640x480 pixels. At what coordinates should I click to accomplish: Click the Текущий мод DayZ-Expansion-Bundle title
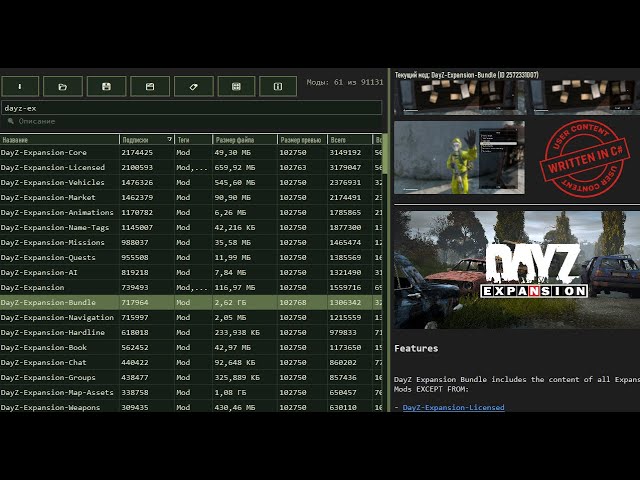tap(467, 75)
